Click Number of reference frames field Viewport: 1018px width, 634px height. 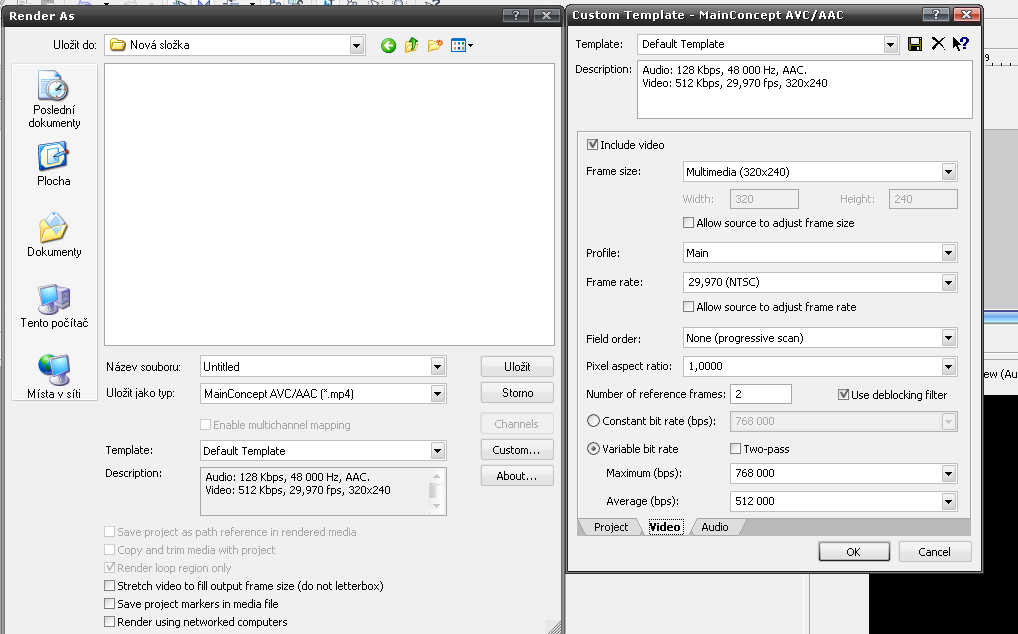[x=761, y=394]
